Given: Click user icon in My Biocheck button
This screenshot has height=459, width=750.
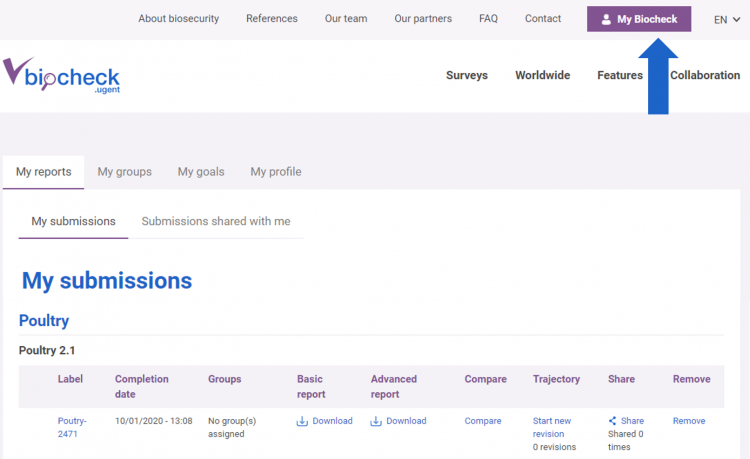Looking at the screenshot, I should point(606,19).
